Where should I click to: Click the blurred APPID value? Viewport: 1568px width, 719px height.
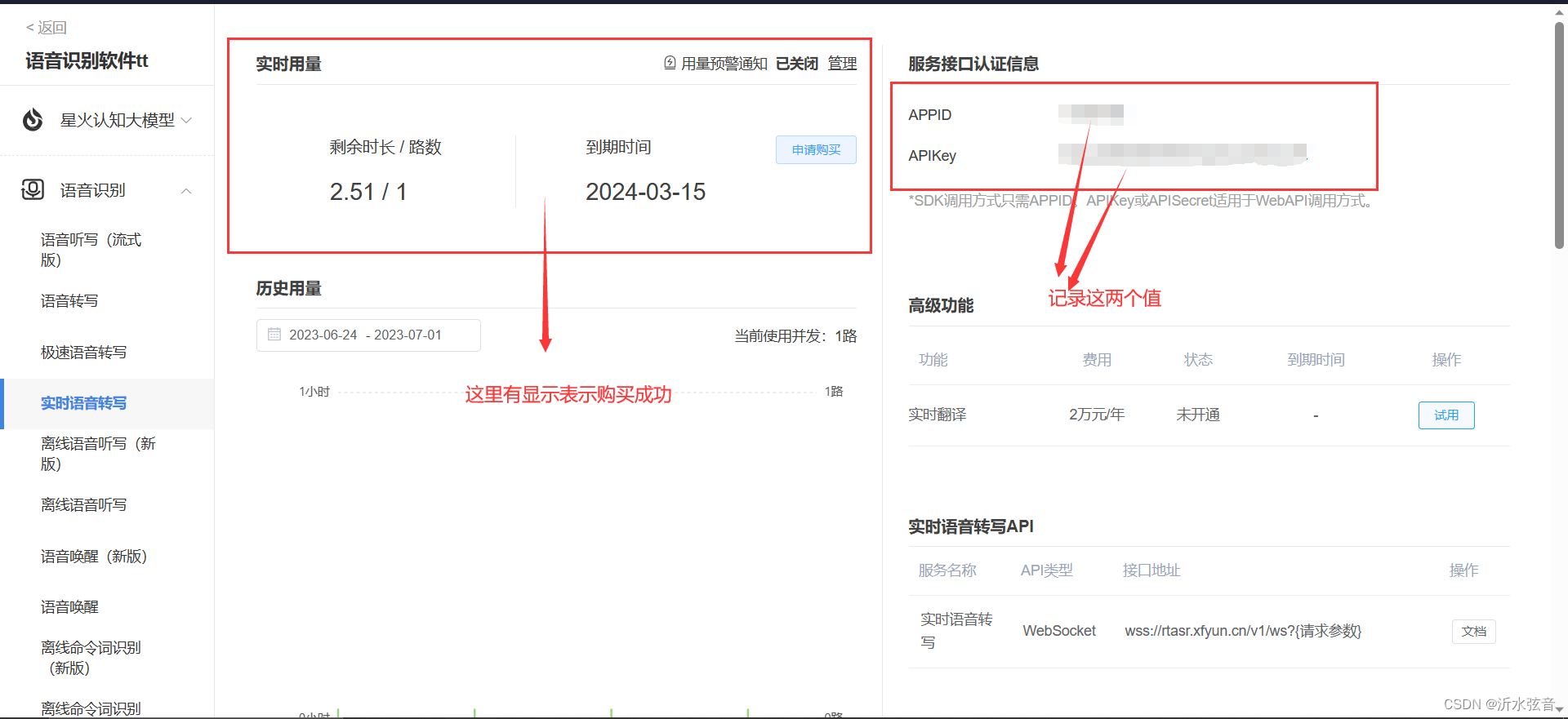1091,114
